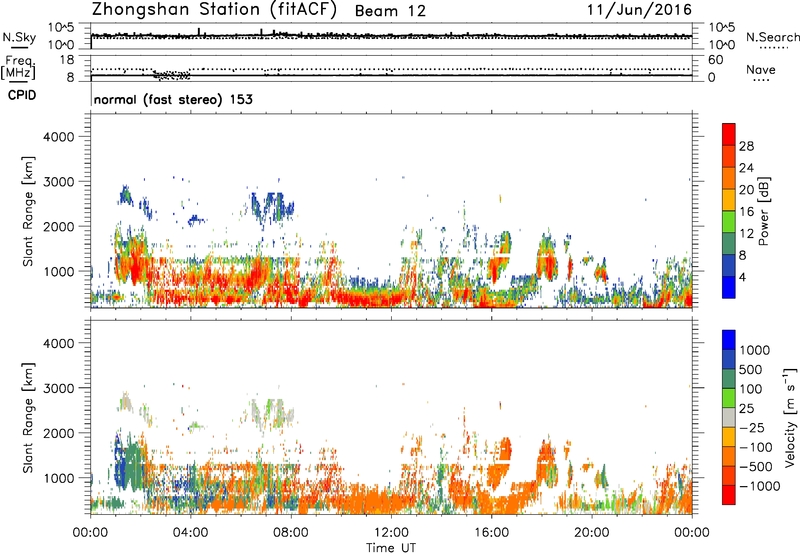Pick the yellow 16-20 dB power colorbar segment
The height and width of the screenshot is (554, 800).
coord(729,200)
